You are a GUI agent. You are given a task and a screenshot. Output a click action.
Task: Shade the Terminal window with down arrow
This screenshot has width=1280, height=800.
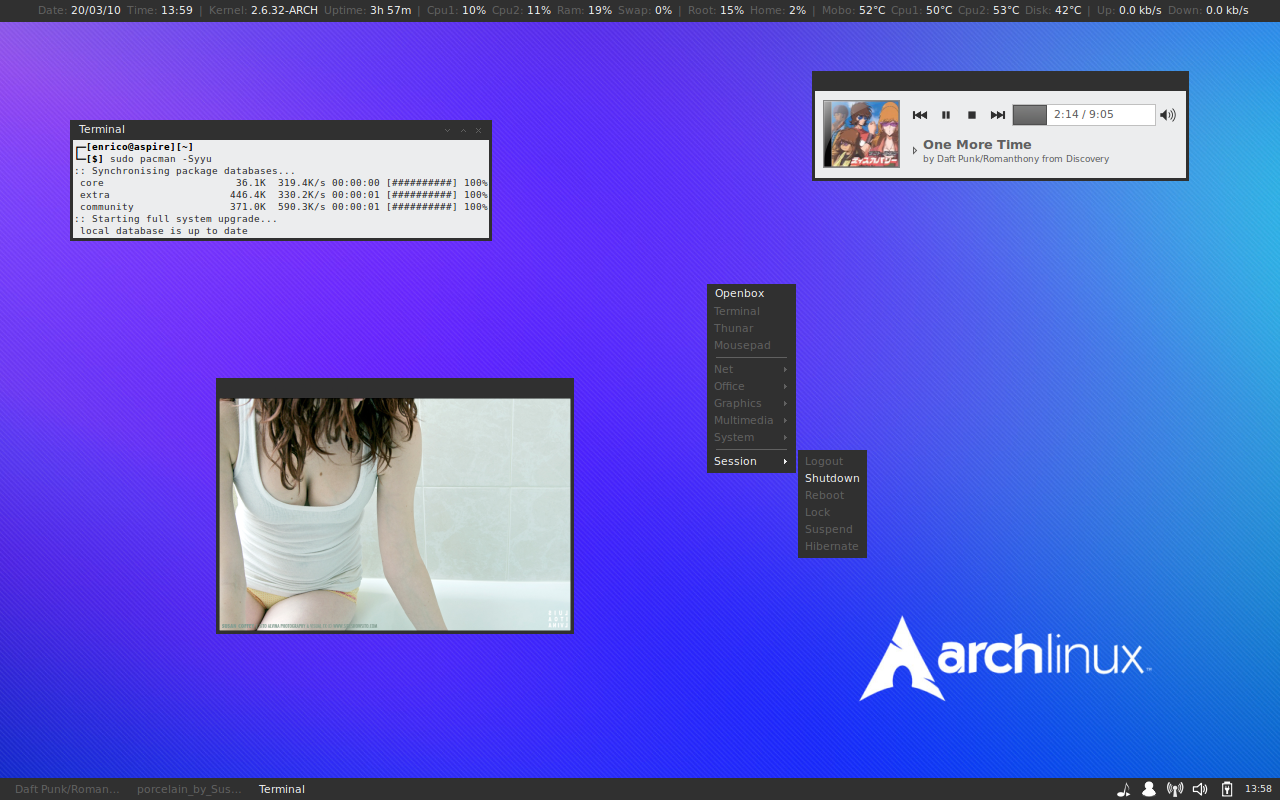coord(447,130)
